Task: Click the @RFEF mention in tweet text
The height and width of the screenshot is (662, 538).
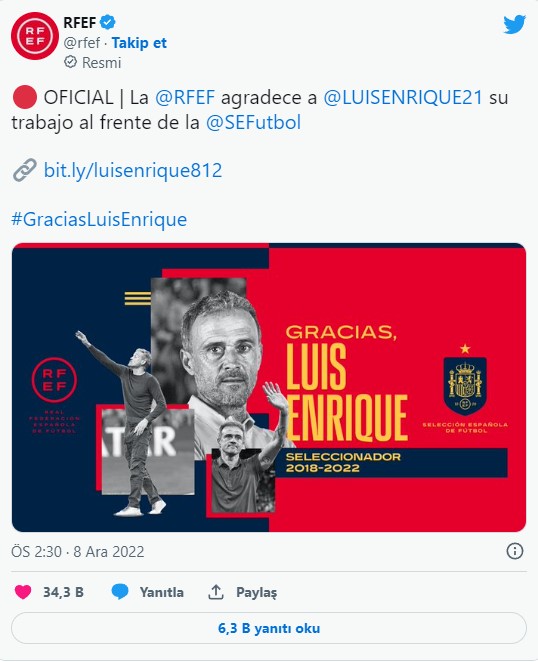Action: pos(185,98)
